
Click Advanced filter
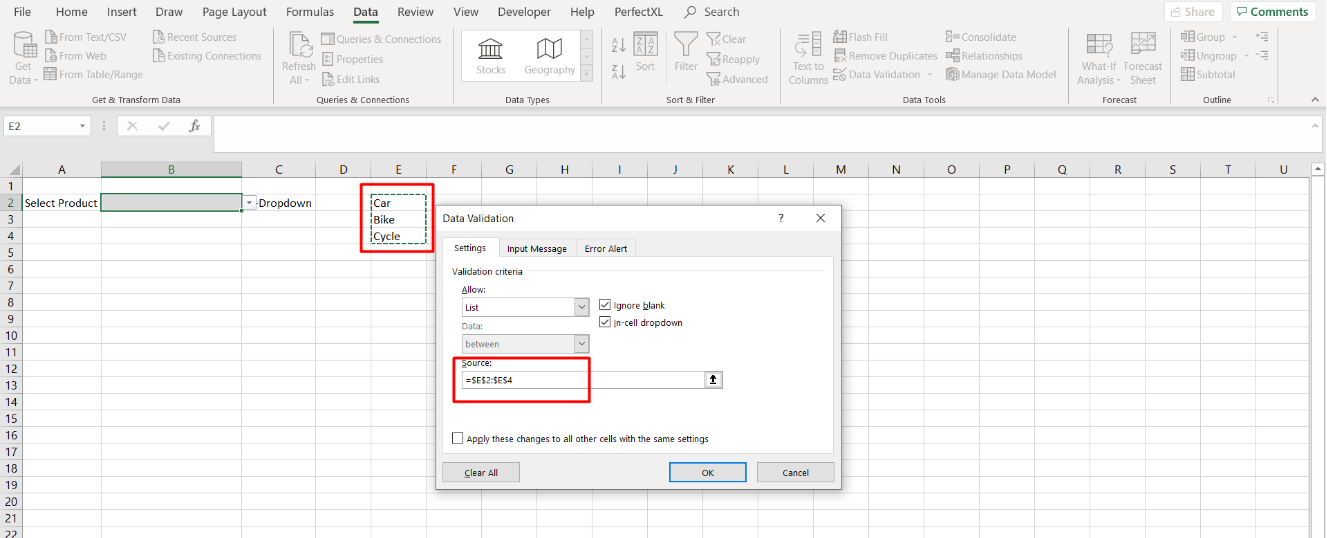737,79
